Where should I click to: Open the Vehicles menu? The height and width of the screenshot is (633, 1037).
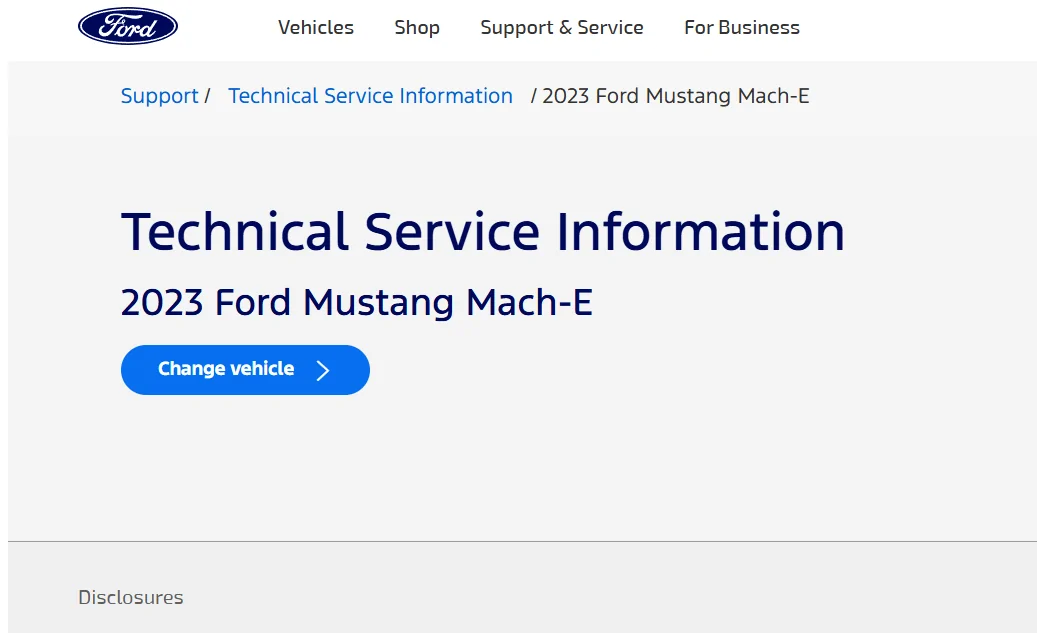pyautogui.click(x=315, y=28)
